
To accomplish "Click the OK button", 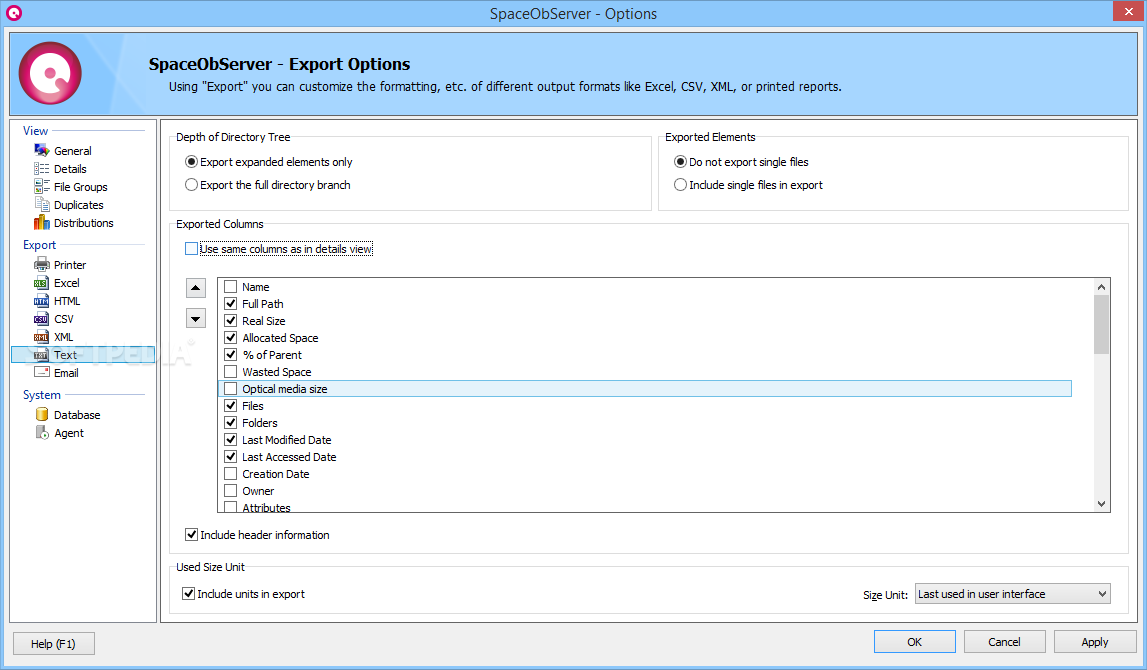I will 914,641.
